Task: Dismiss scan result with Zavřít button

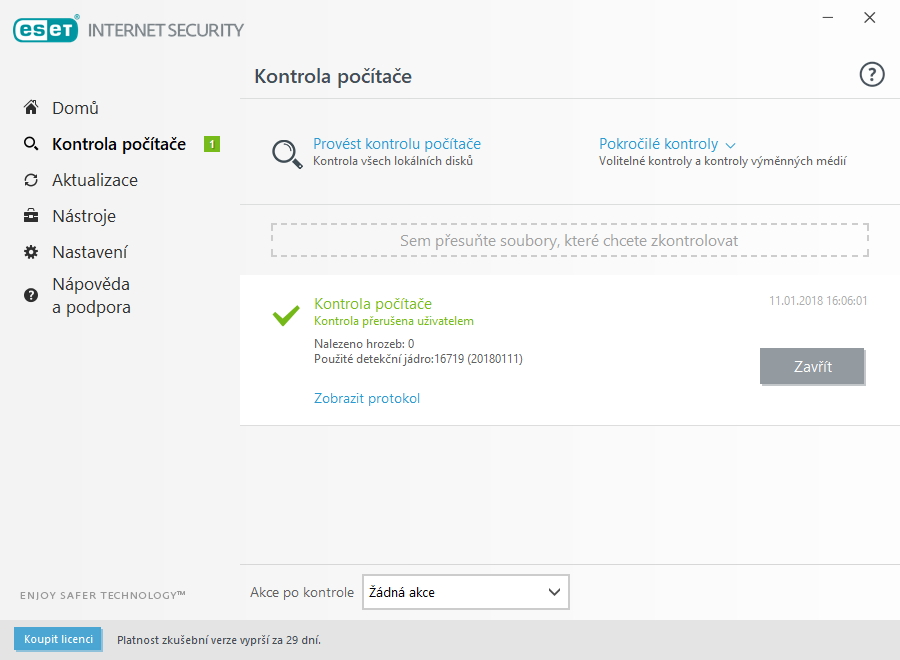Action: 812,366
